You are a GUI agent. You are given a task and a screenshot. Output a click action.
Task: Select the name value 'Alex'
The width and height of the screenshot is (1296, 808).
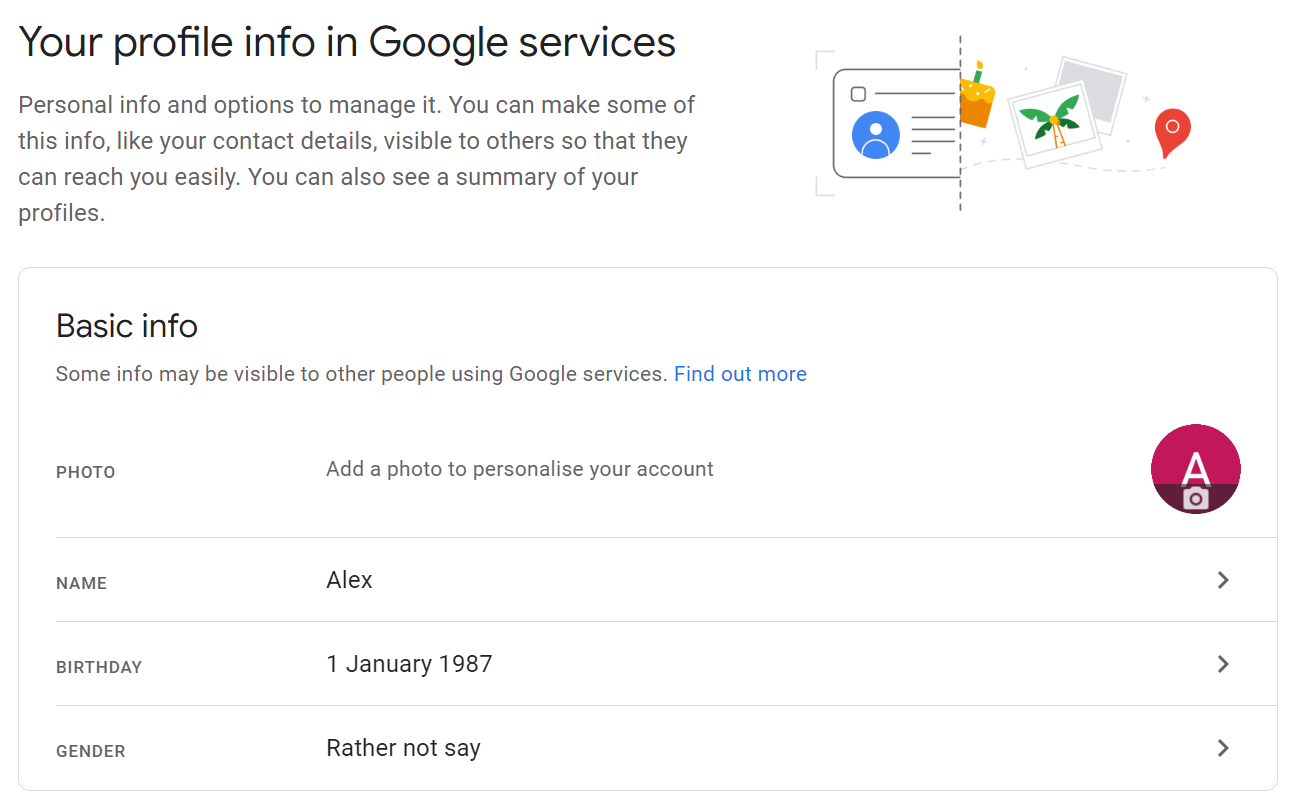tap(349, 580)
